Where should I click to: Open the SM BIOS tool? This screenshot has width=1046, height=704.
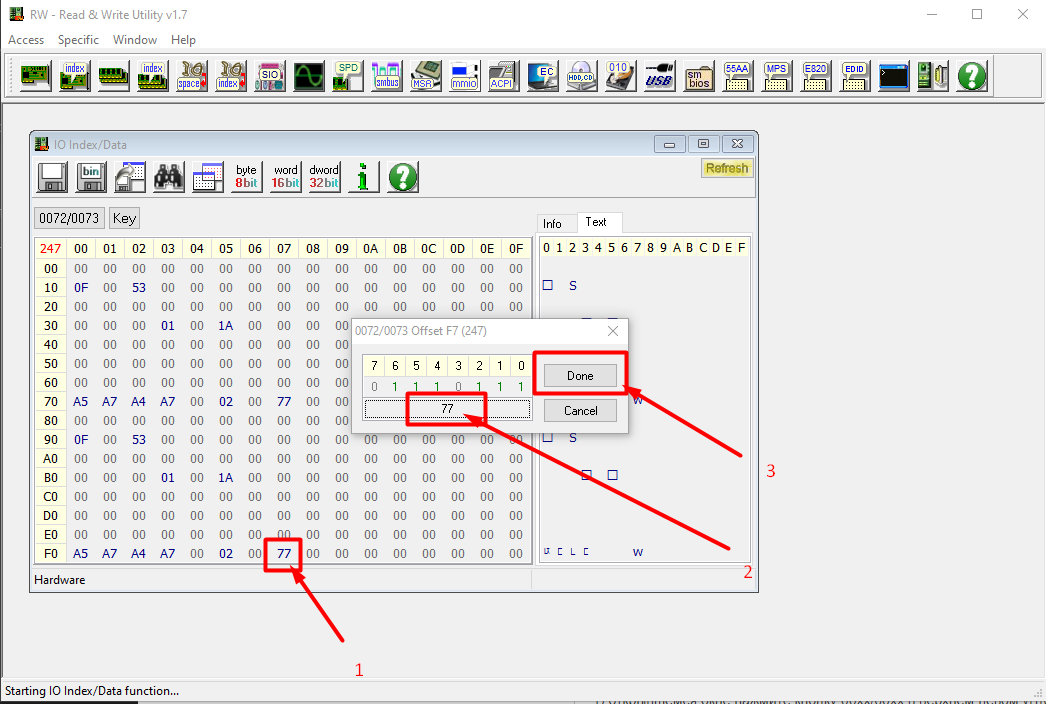pos(698,76)
